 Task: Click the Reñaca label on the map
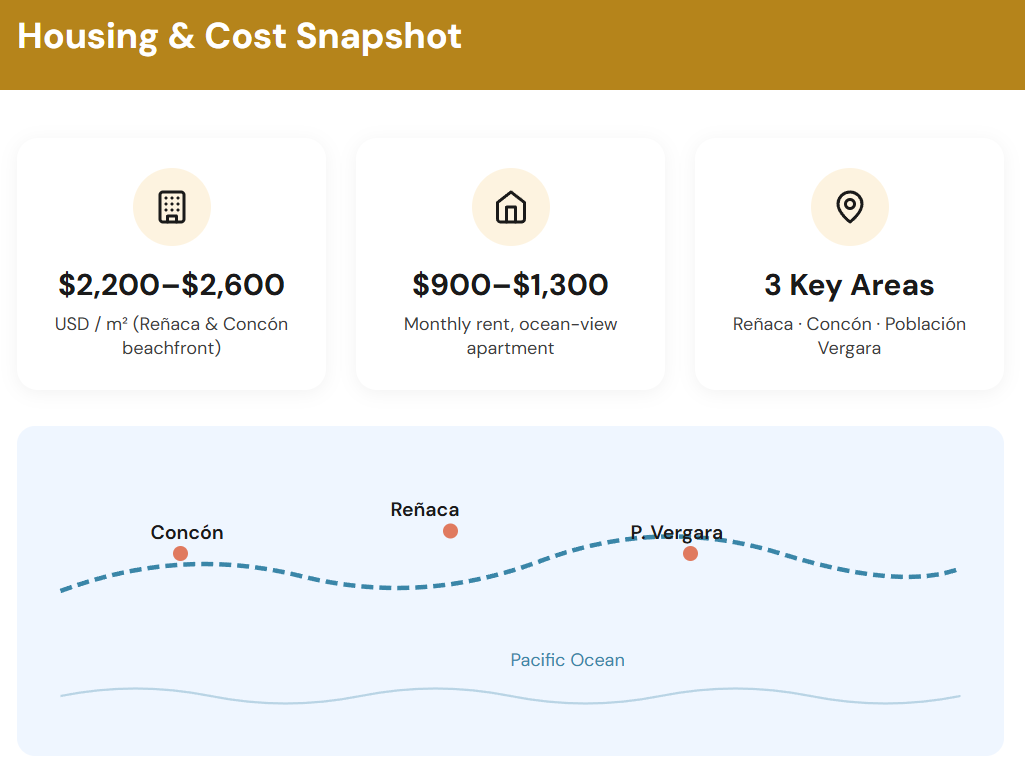pyautogui.click(x=425, y=510)
